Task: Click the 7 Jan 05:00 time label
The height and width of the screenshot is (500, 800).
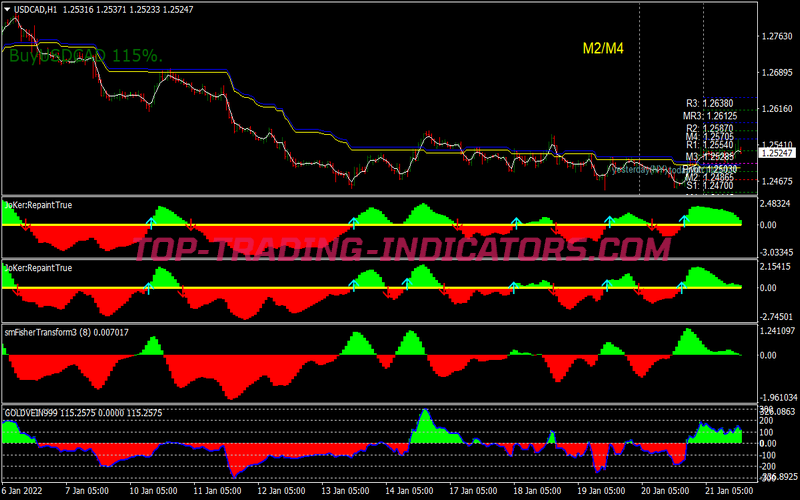Action: point(87,491)
